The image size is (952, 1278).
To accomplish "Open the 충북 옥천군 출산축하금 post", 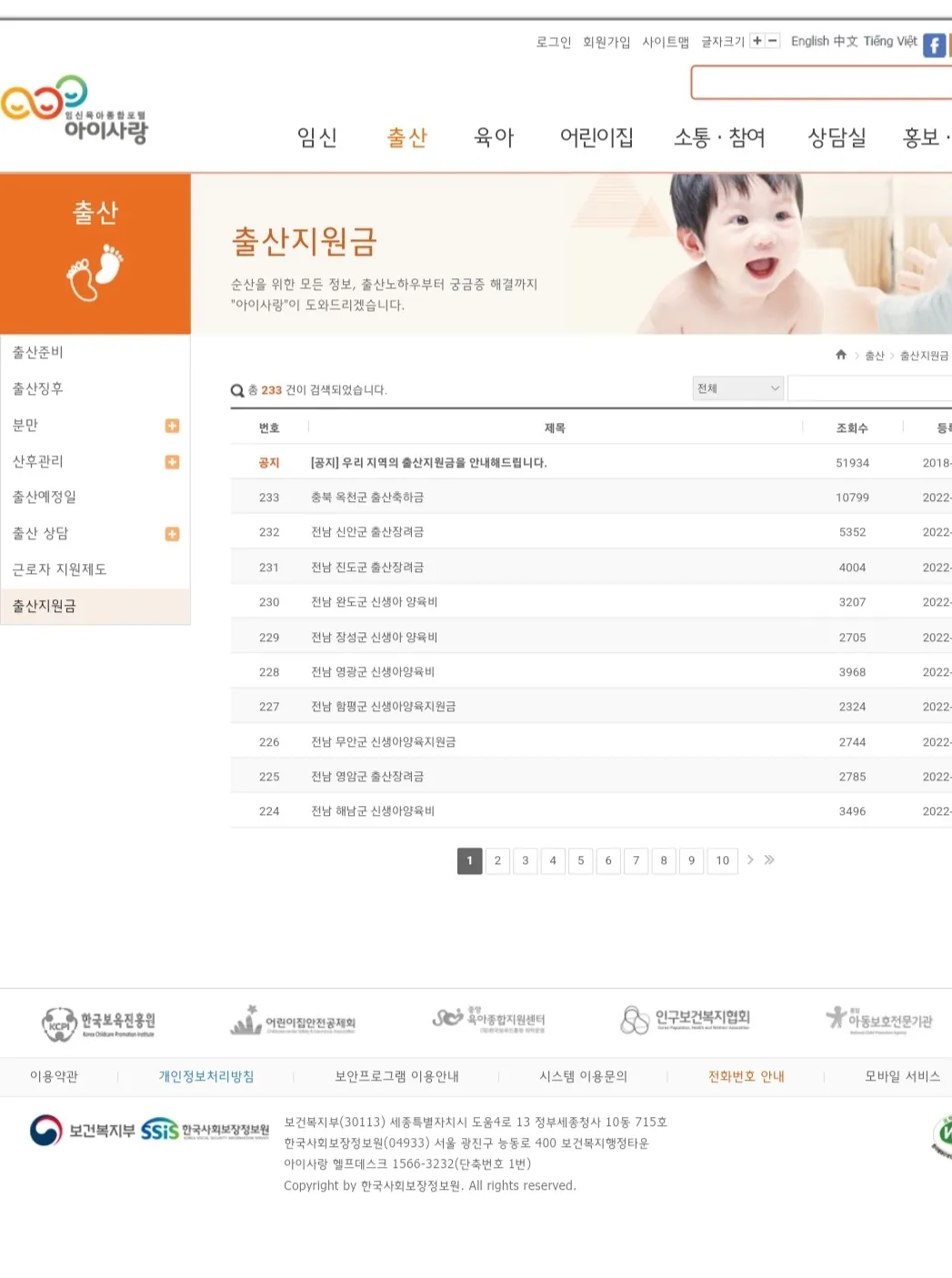I will coord(367,498).
